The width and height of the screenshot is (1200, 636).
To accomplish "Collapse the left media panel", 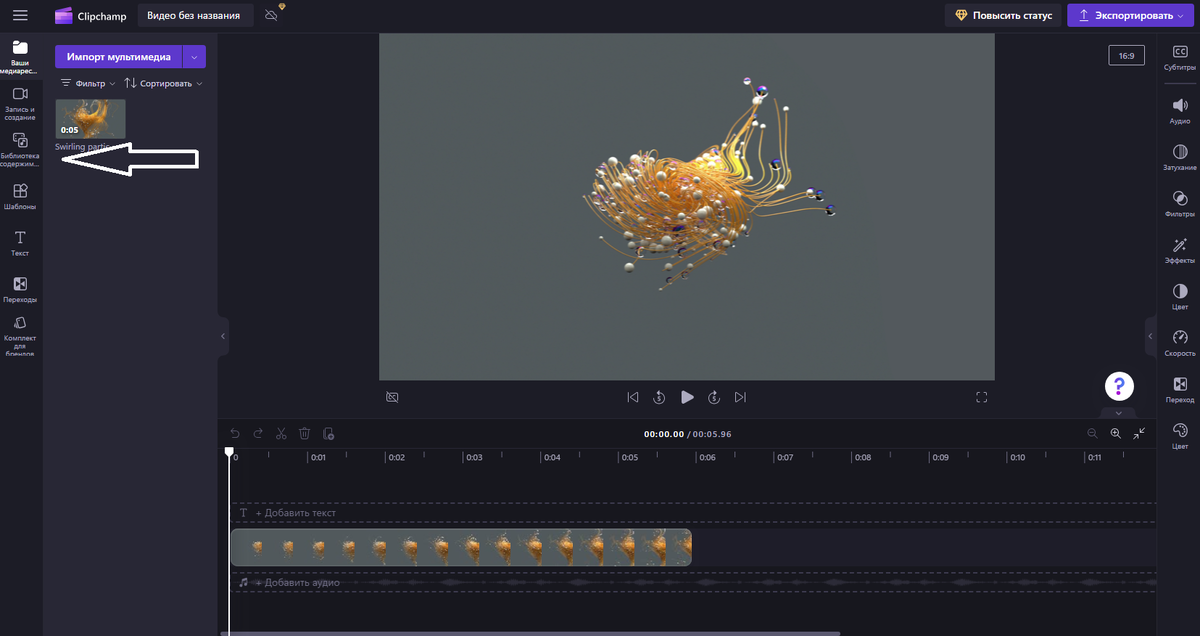I will click(x=223, y=337).
